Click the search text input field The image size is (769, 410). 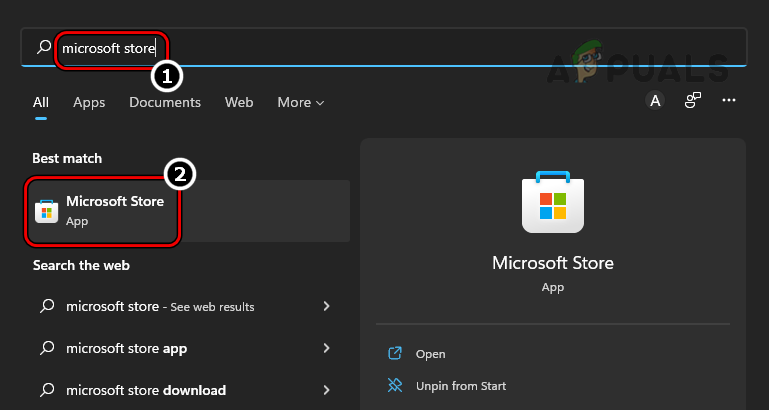point(400,47)
